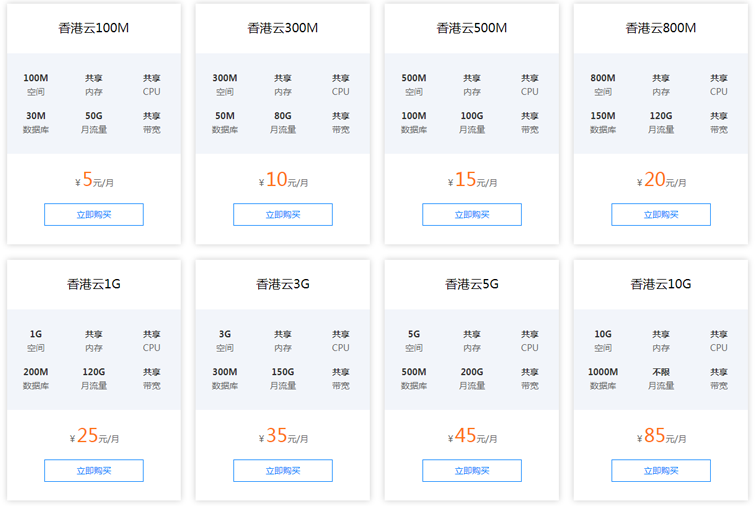Select the 香港云5G plan title
Image resolution: width=756 pixels, height=506 pixels.
(x=472, y=284)
